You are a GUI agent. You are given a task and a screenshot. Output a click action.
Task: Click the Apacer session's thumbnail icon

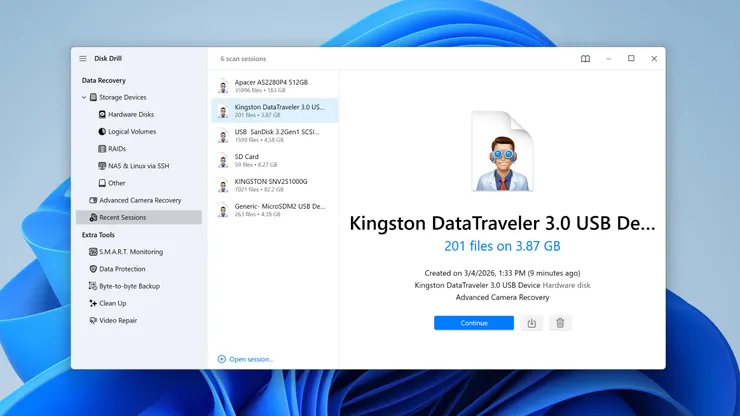[223, 86]
